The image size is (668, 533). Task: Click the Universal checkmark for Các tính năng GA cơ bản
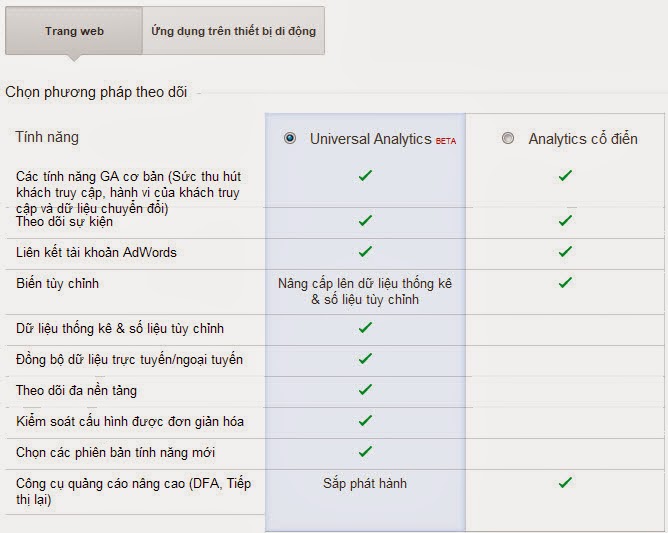365,175
